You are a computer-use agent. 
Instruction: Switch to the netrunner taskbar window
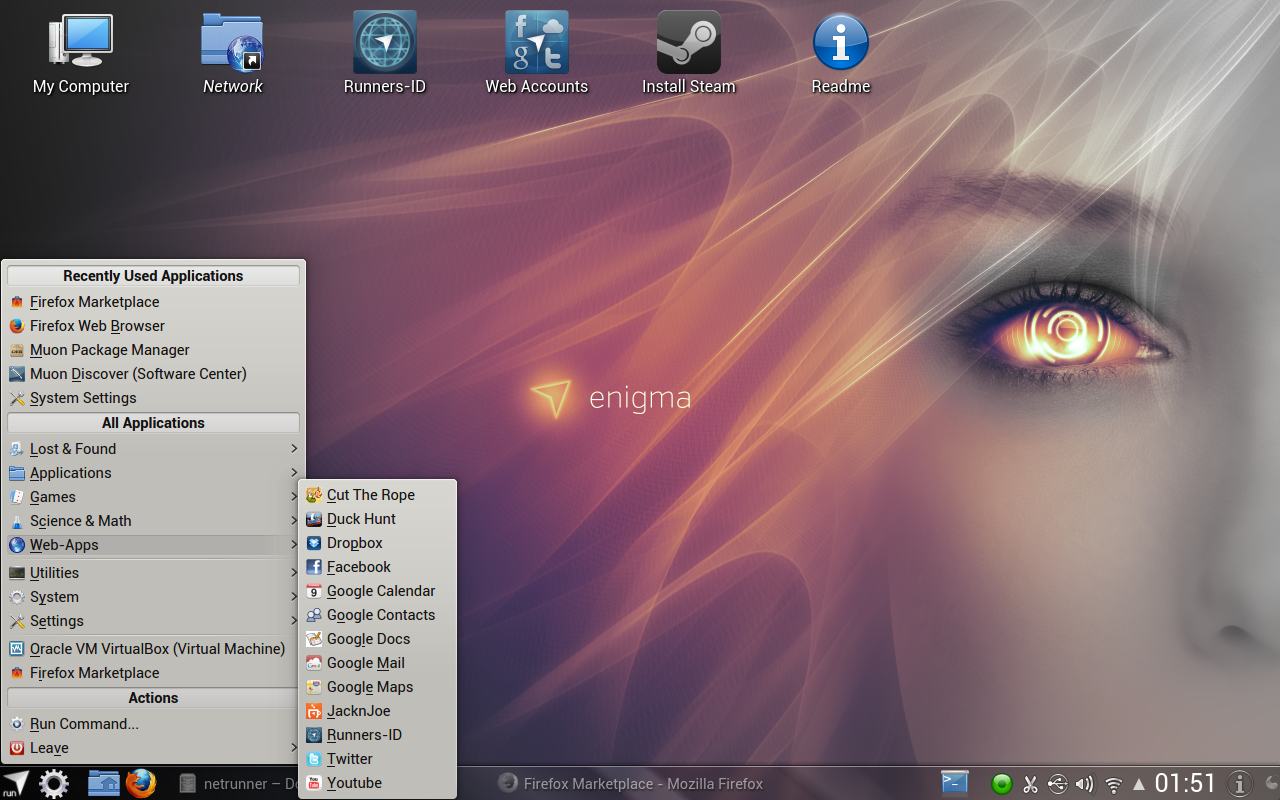coord(236,784)
